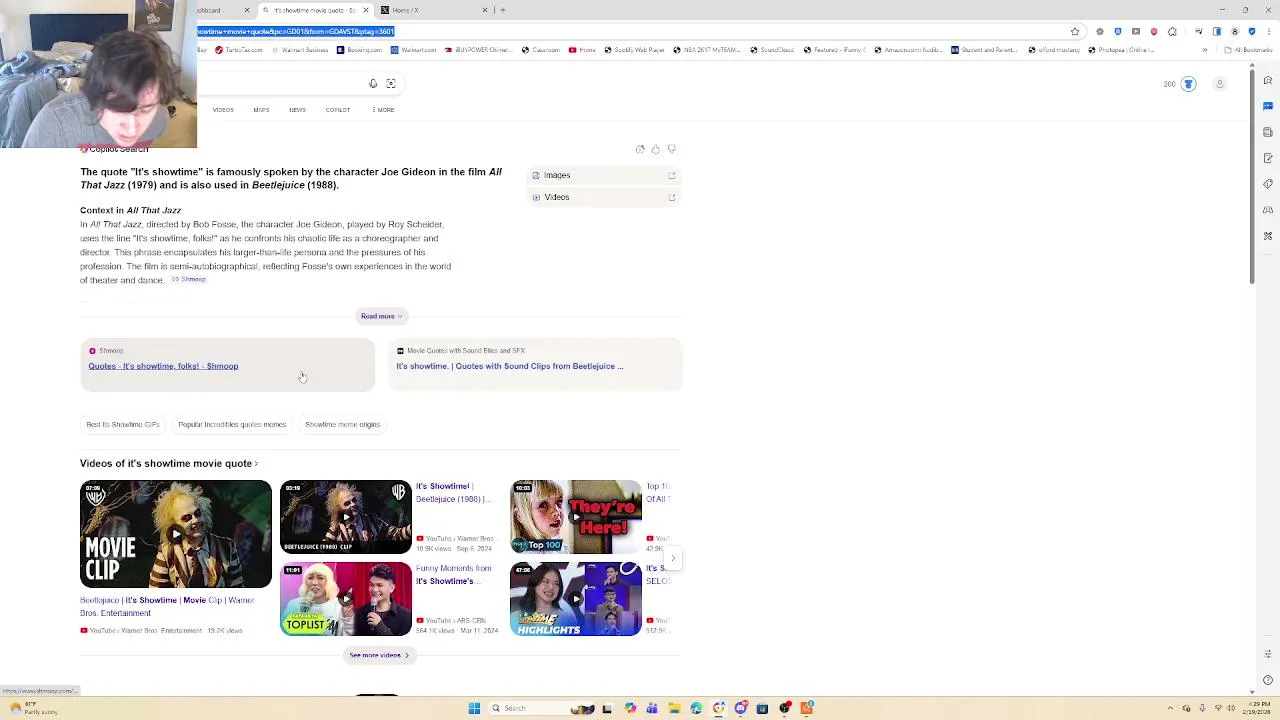Click the notes edit sidebar icon
This screenshot has height=720, width=1280.
pos(1268,158)
